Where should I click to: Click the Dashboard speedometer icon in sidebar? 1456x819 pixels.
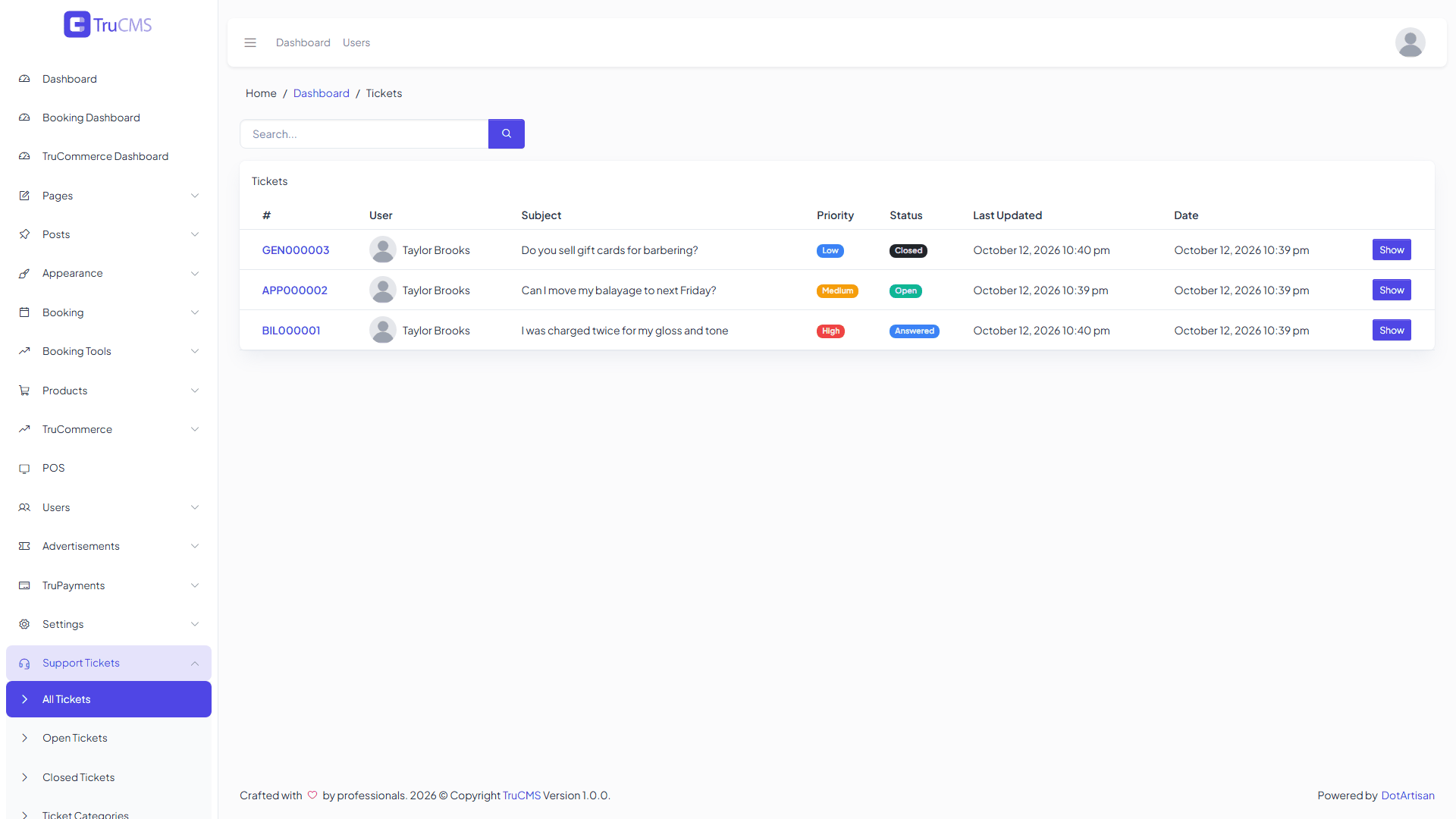[x=24, y=79]
